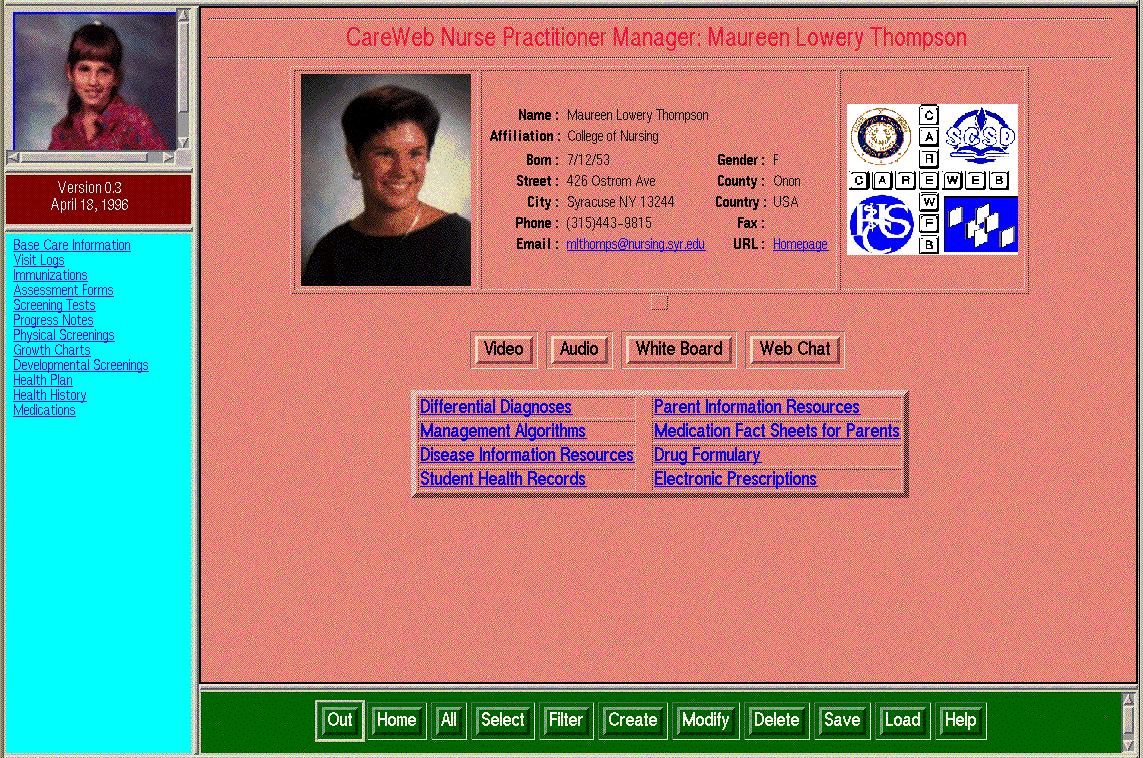Open Disease Information Resources
Image resolution: width=1143 pixels, height=758 pixels.
[x=526, y=455]
